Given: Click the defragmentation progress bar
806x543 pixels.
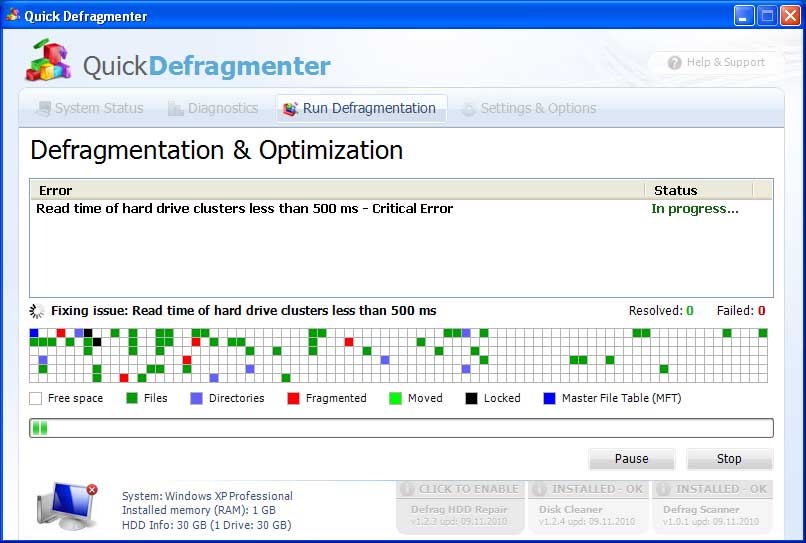Looking at the screenshot, I should (x=401, y=428).
